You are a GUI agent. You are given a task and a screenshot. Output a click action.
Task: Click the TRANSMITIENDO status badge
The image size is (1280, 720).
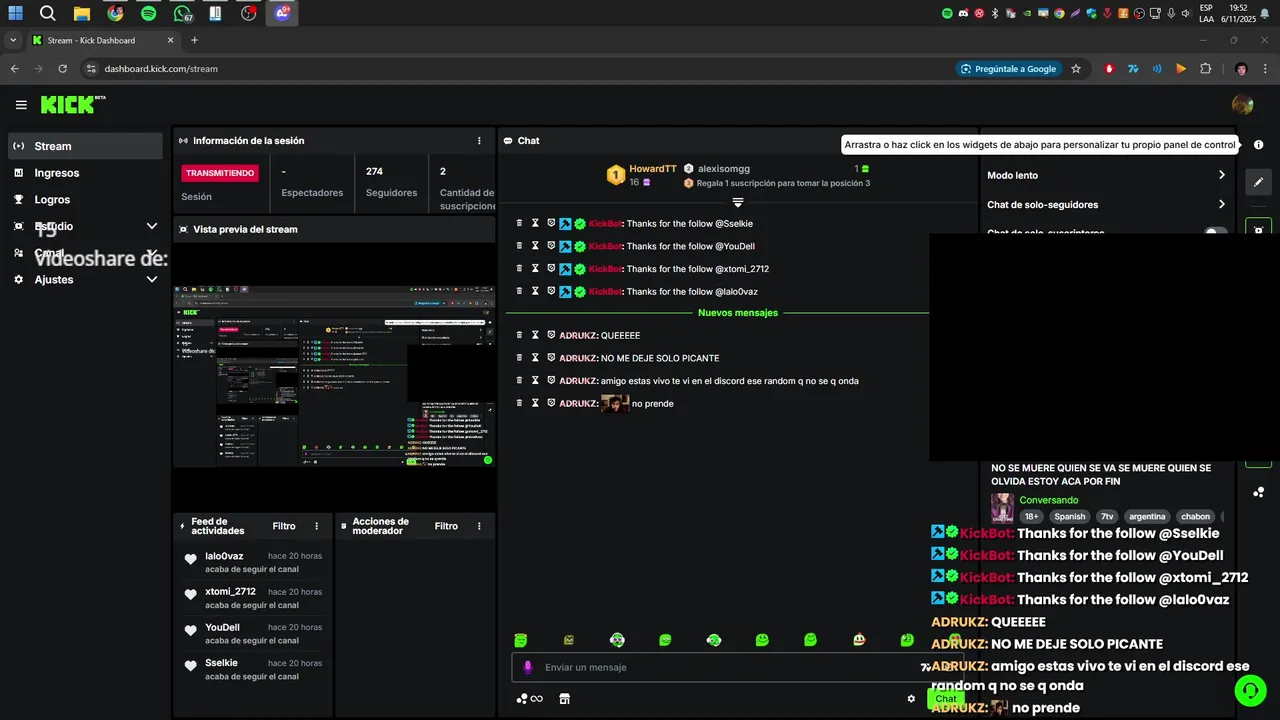(x=220, y=173)
